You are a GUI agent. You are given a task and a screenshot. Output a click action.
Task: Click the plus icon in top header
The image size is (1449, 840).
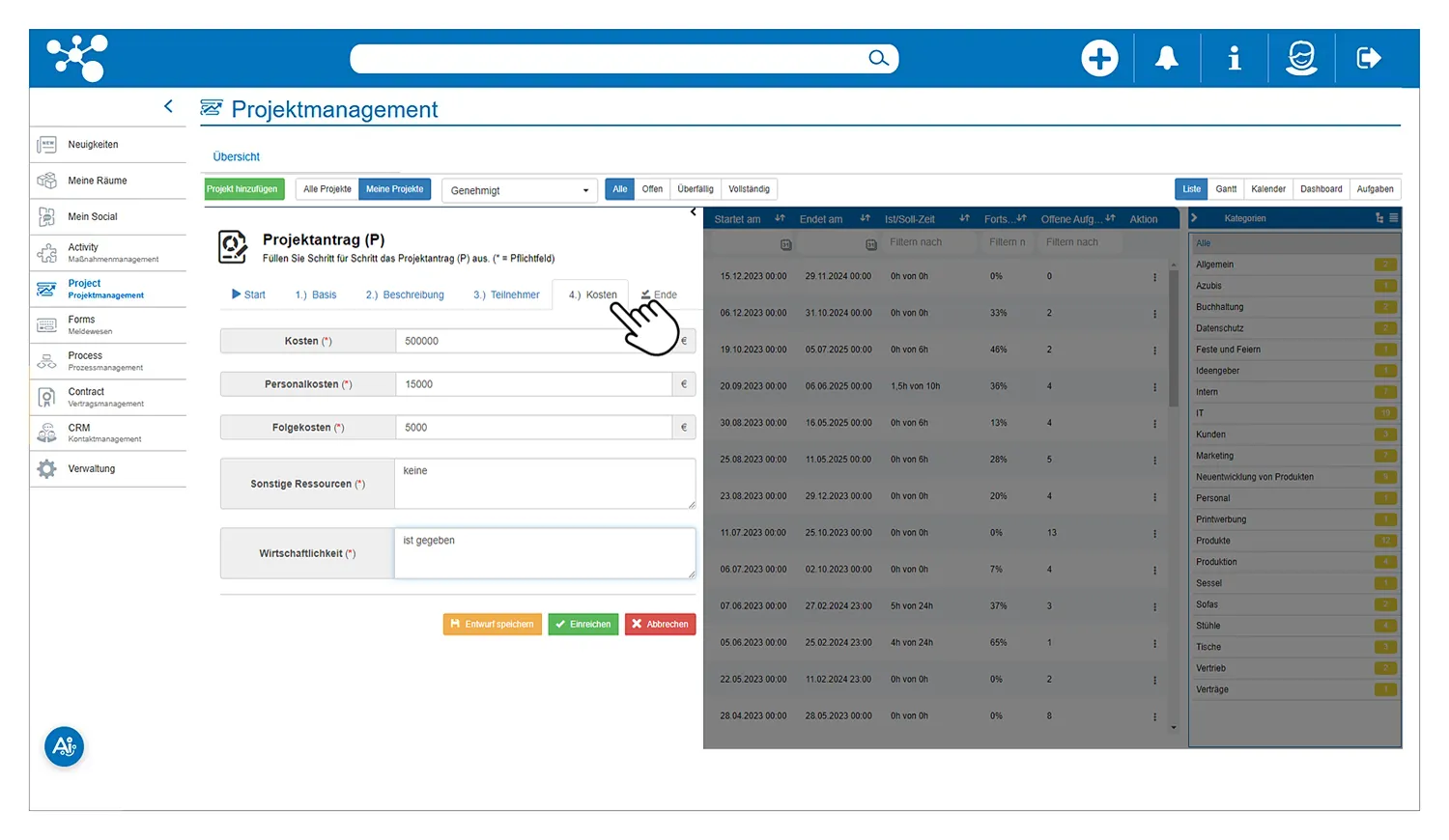pos(1099,59)
